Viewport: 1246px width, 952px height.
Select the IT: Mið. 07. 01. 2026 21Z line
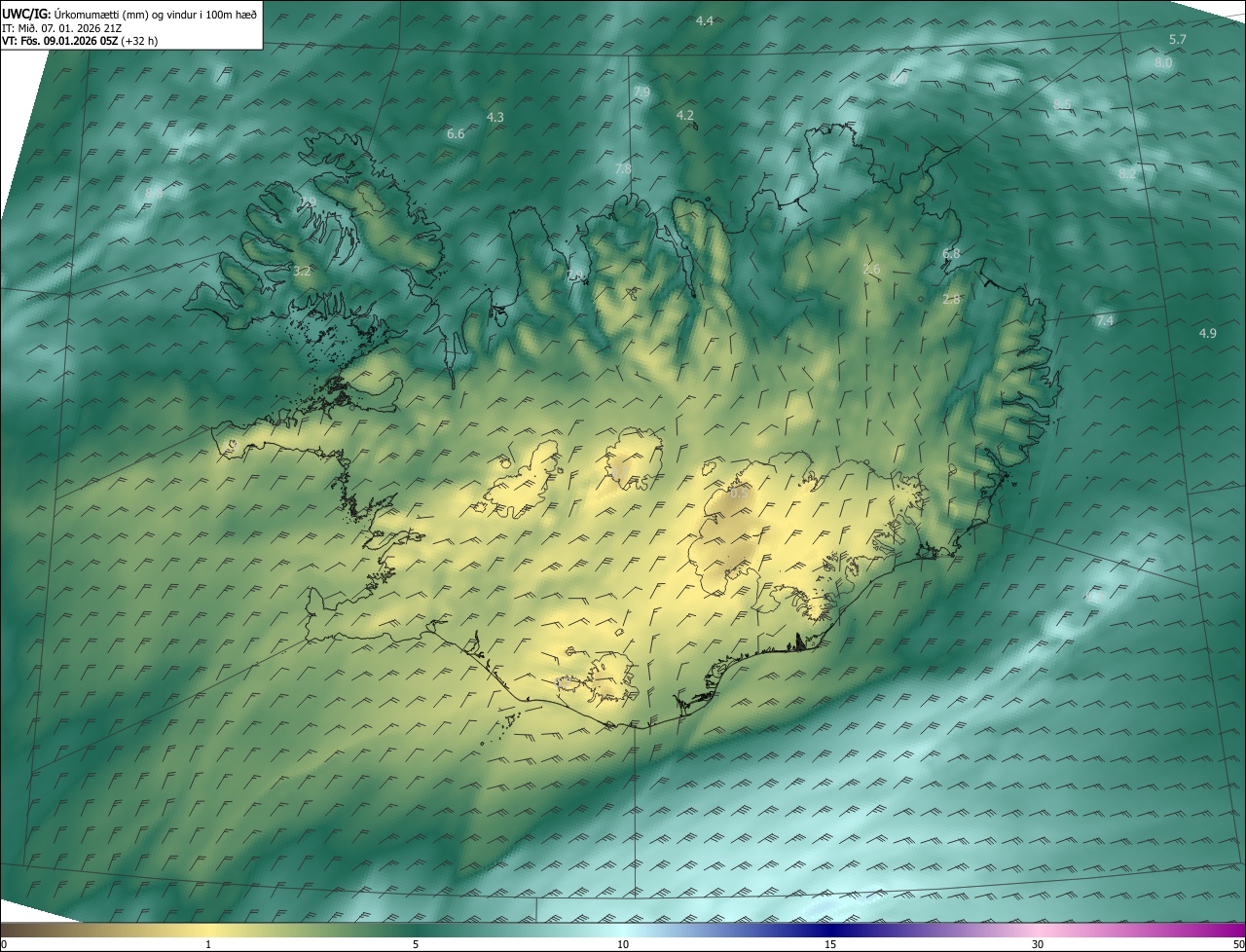click(62, 27)
